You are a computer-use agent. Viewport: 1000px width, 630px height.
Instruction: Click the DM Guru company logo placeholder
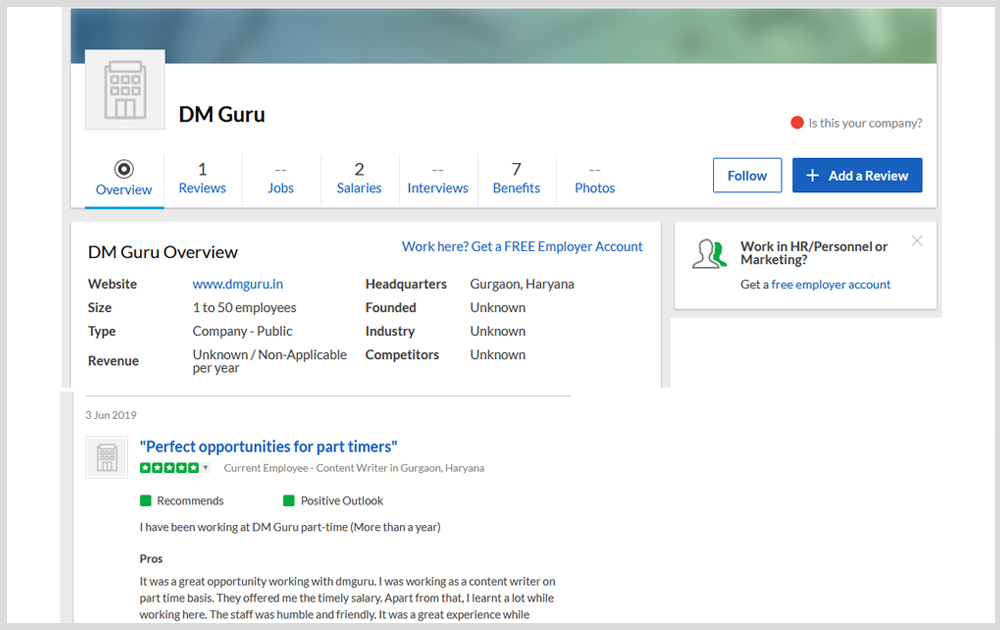click(125, 89)
